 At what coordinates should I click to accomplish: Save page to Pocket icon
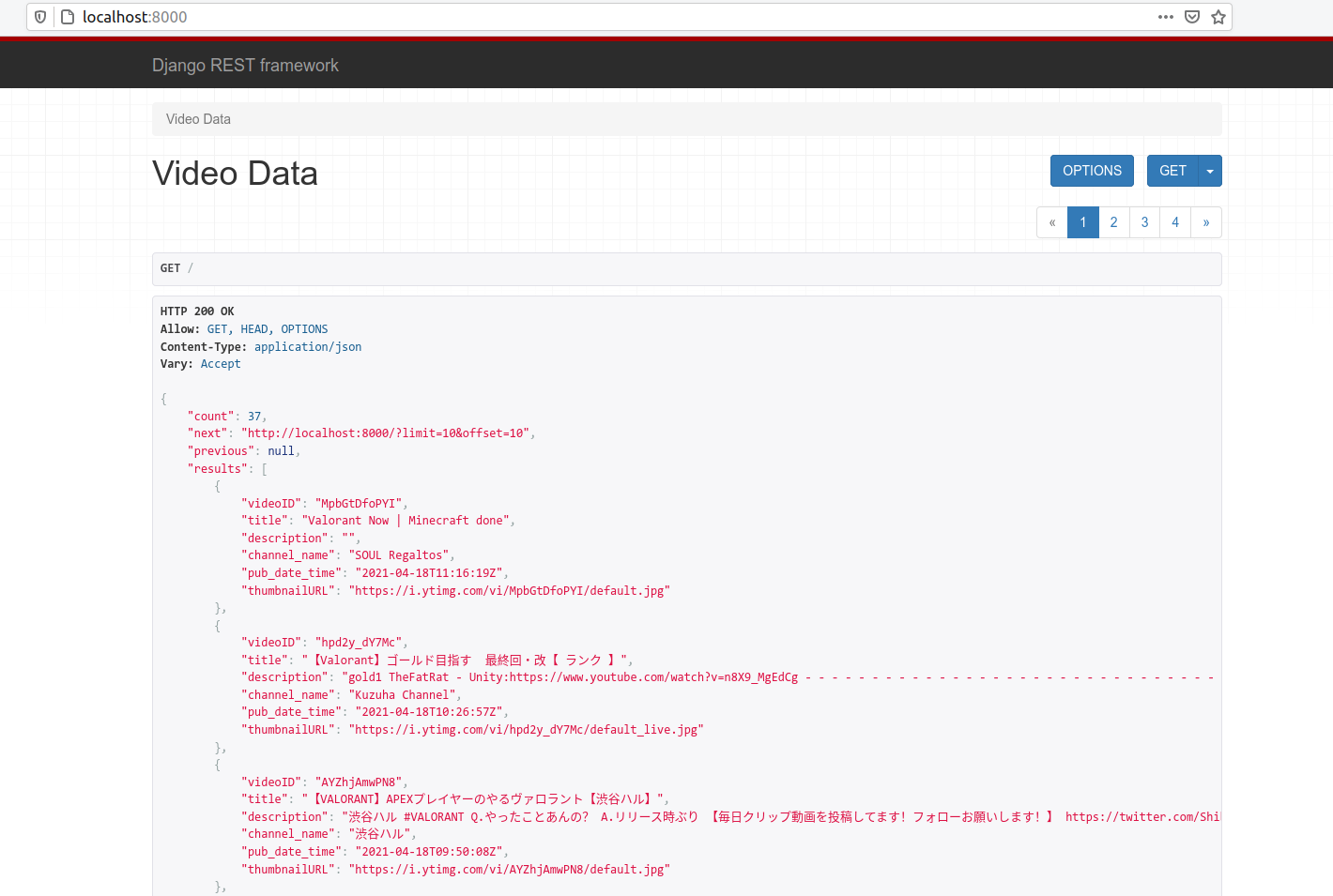pos(1192,17)
